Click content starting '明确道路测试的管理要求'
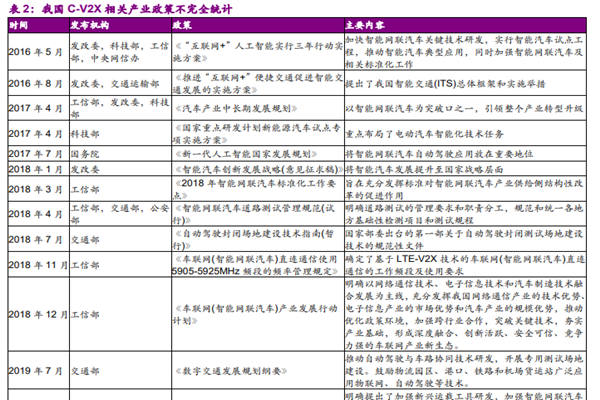 point(465,214)
